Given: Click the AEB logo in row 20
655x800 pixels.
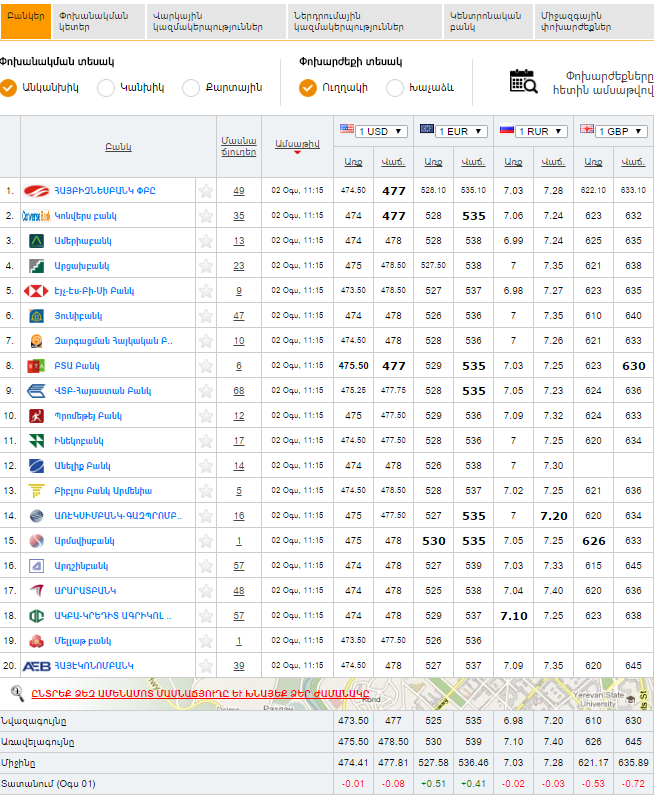Looking at the screenshot, I should (36, 666).
